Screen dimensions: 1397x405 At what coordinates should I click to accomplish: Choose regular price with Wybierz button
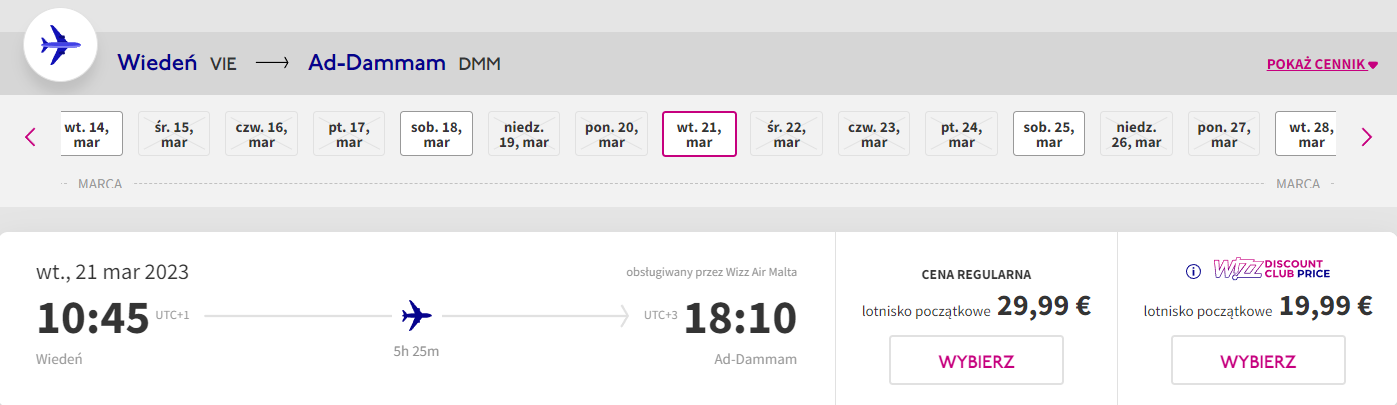tap(976, 361)
